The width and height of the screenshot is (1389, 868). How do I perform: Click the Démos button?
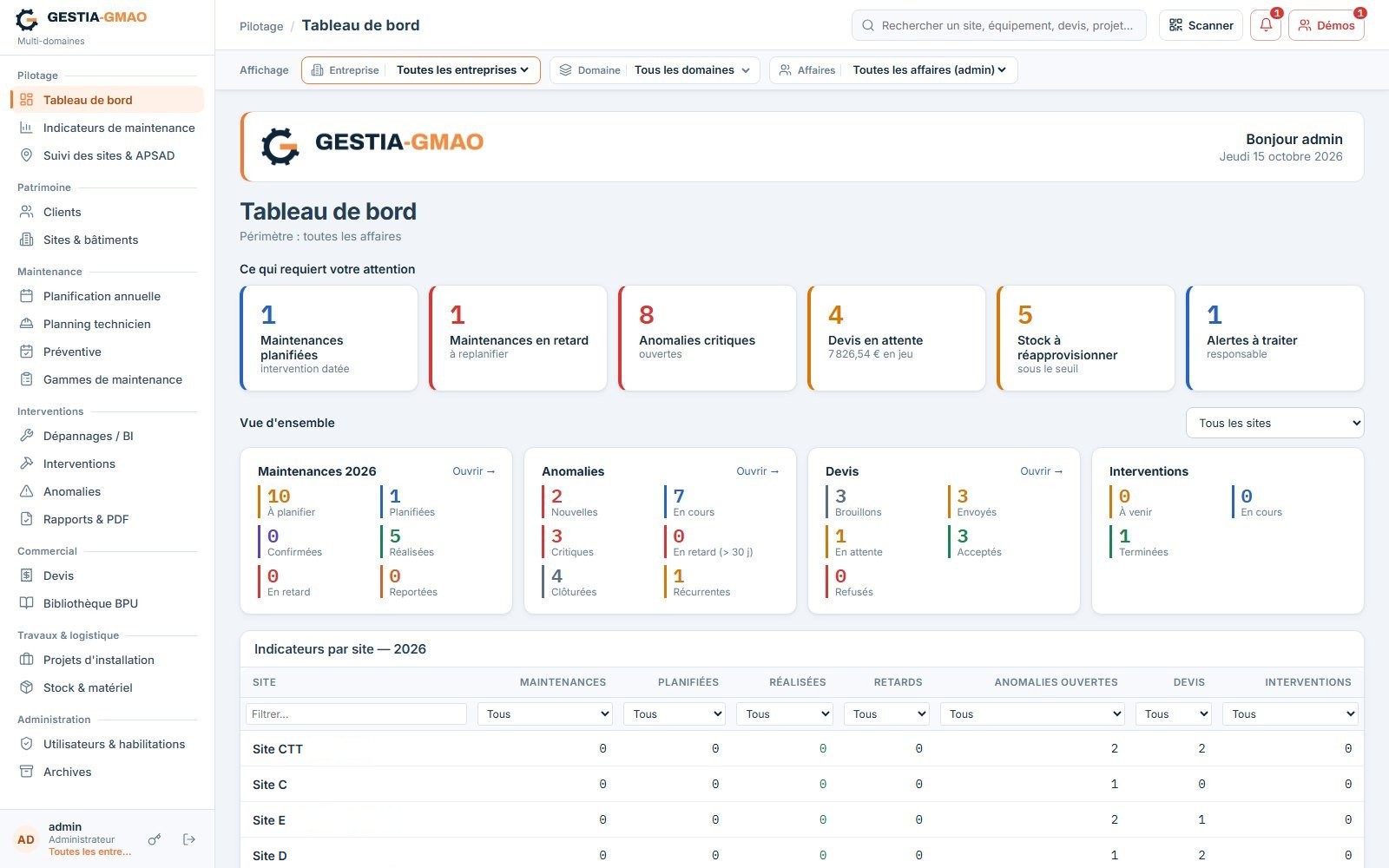[x=1326, y=25]
